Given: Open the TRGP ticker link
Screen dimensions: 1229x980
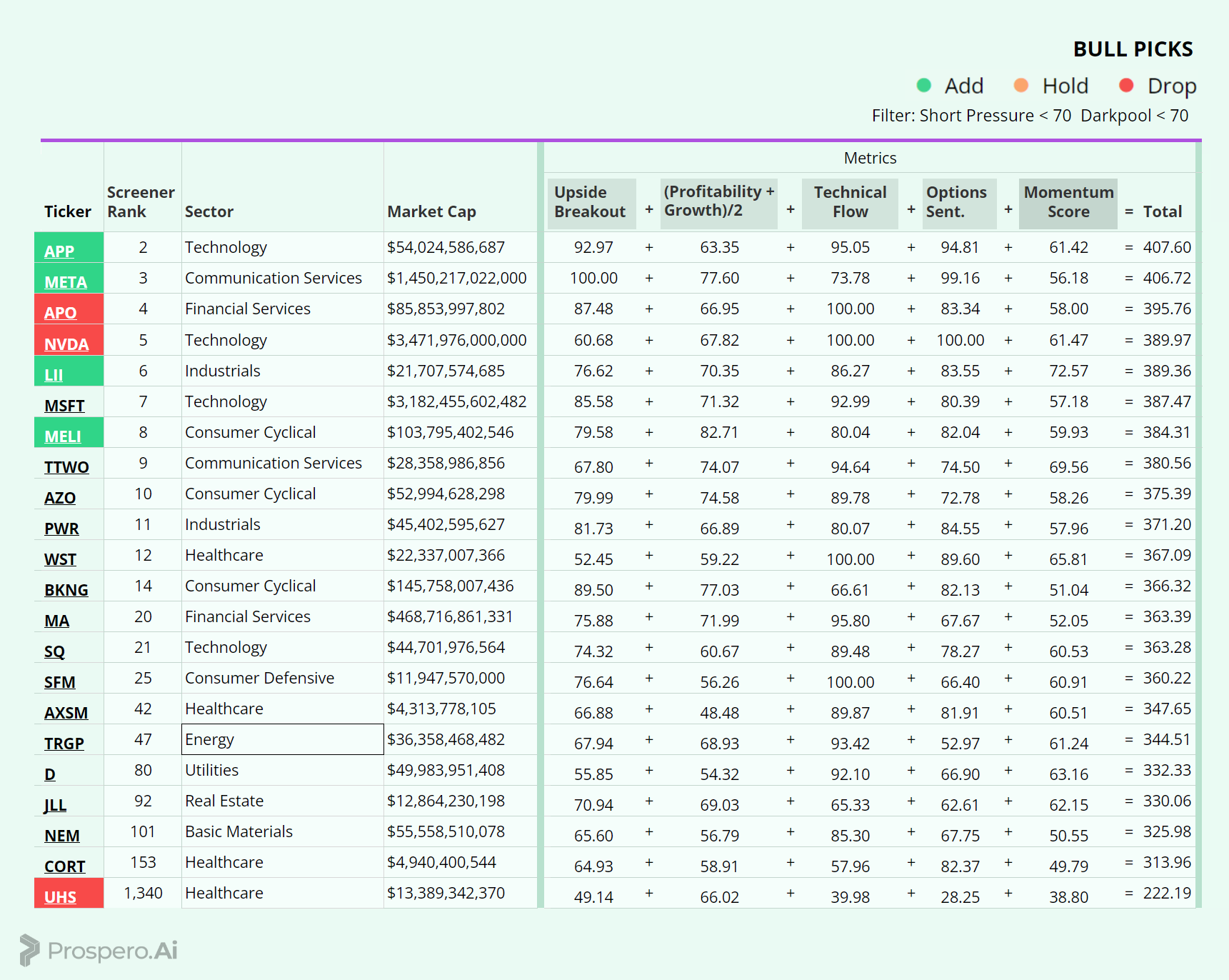Looking at the screenshot, I should [x=64, y=744].
